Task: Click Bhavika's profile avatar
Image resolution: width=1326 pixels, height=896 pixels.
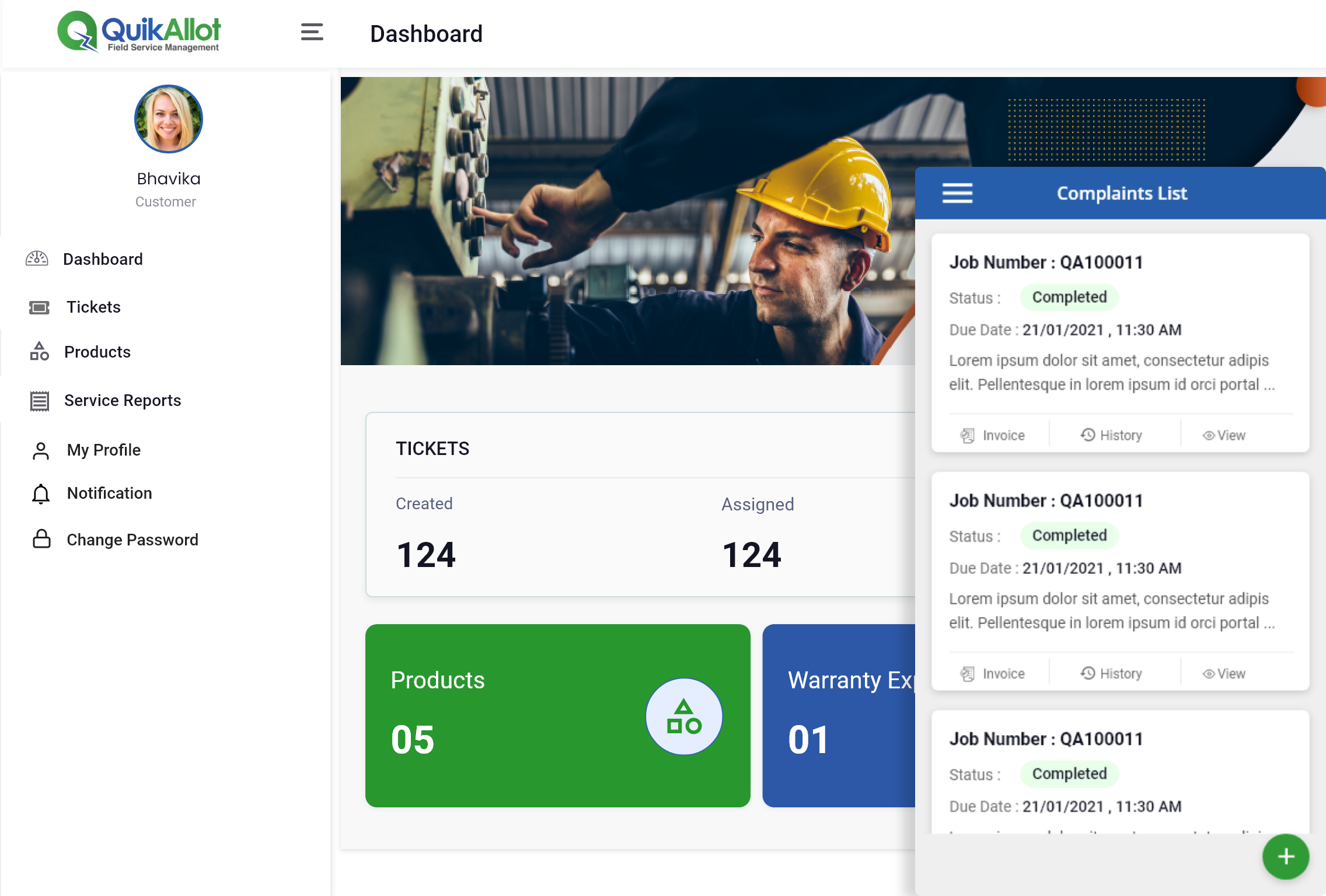Action: (x=168, y=119)
